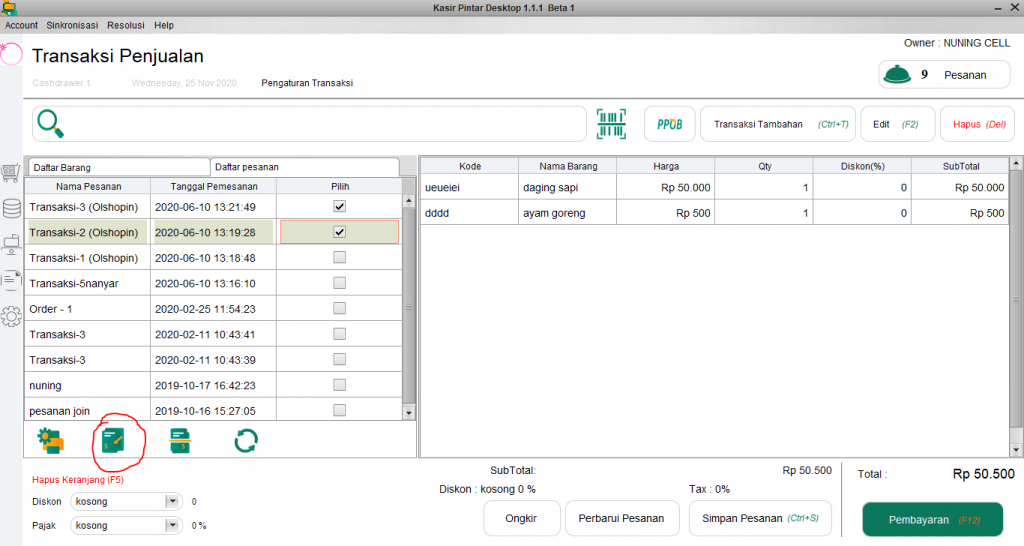Click the Kode cell ueueiei
The width and height of the screenshot is (1024, 546).
tap(470, 187)
